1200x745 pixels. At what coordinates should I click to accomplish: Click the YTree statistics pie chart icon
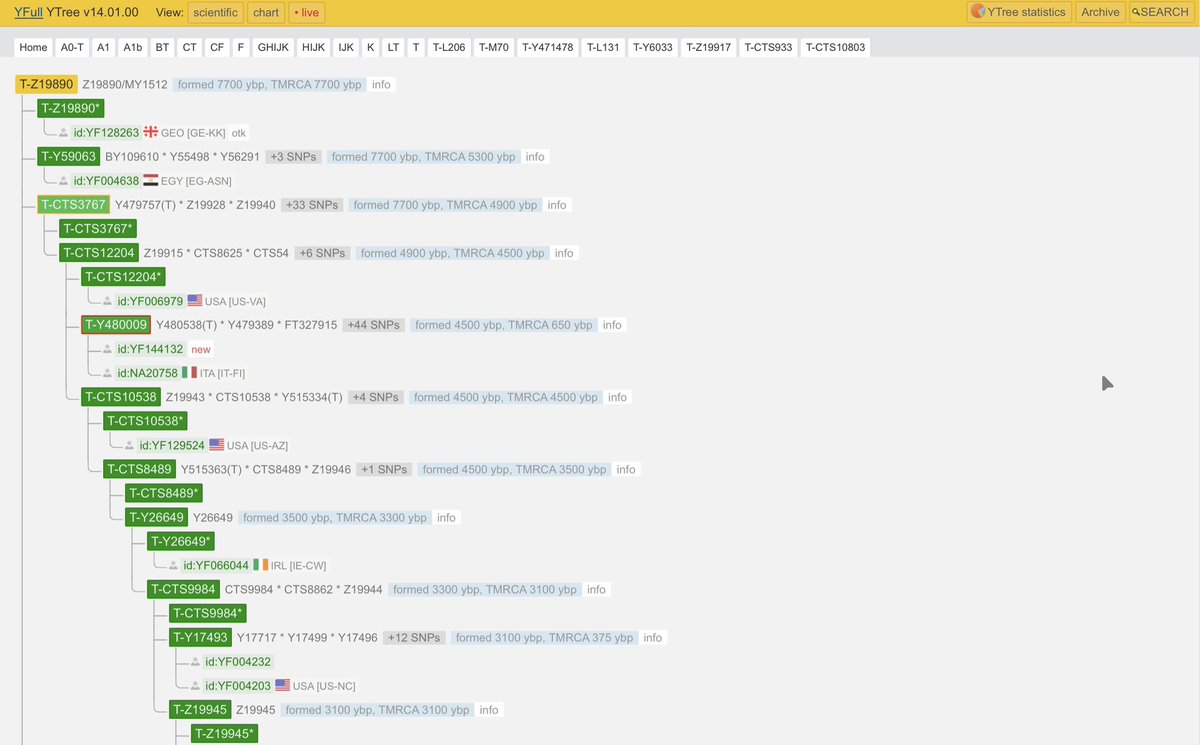pyautogui.click(x=979, y=12)
